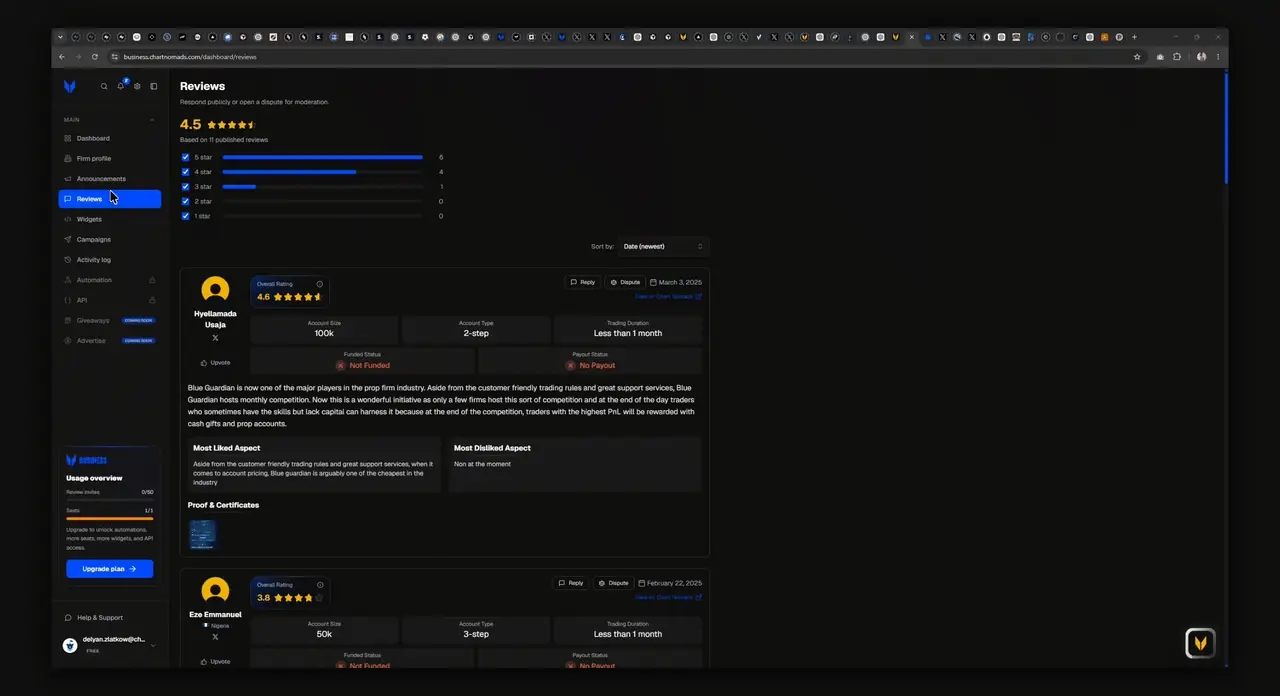Go back in the browser
The image size is (1280, 696).
click(x=62, y=57)
